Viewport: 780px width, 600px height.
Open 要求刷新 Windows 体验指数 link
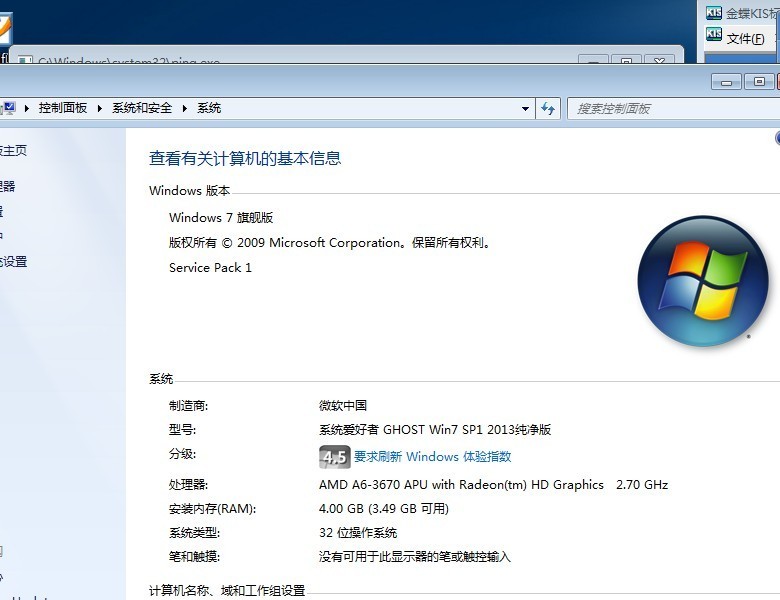(432, 457)
